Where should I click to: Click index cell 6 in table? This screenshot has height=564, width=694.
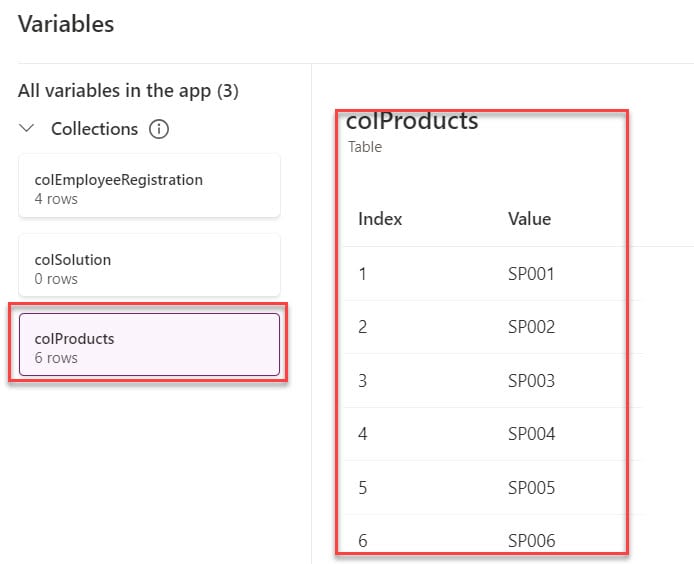pyautogui.click(x=362, y=541)
